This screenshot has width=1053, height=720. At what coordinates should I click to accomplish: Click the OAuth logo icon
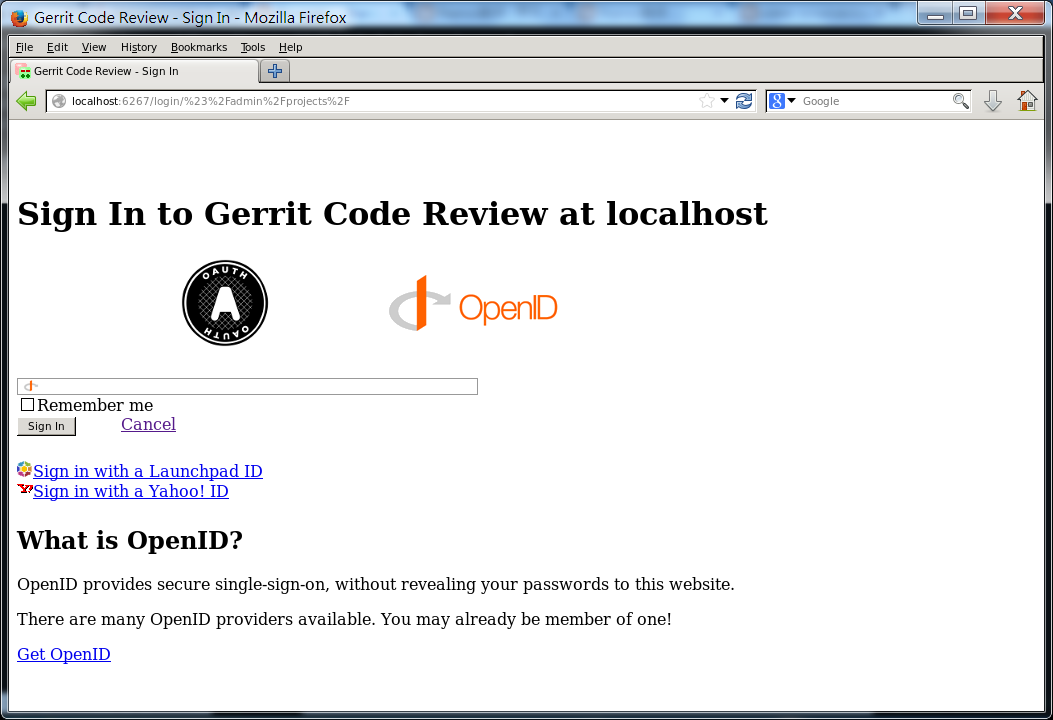[225, 303]
